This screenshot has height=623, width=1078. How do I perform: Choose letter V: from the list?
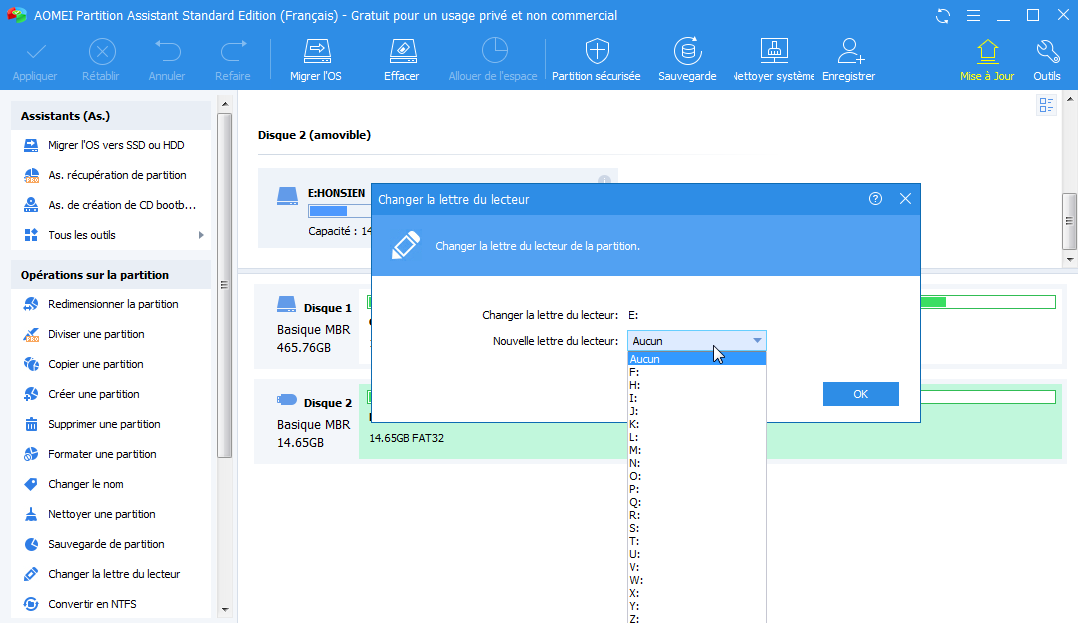click(696, 567)
